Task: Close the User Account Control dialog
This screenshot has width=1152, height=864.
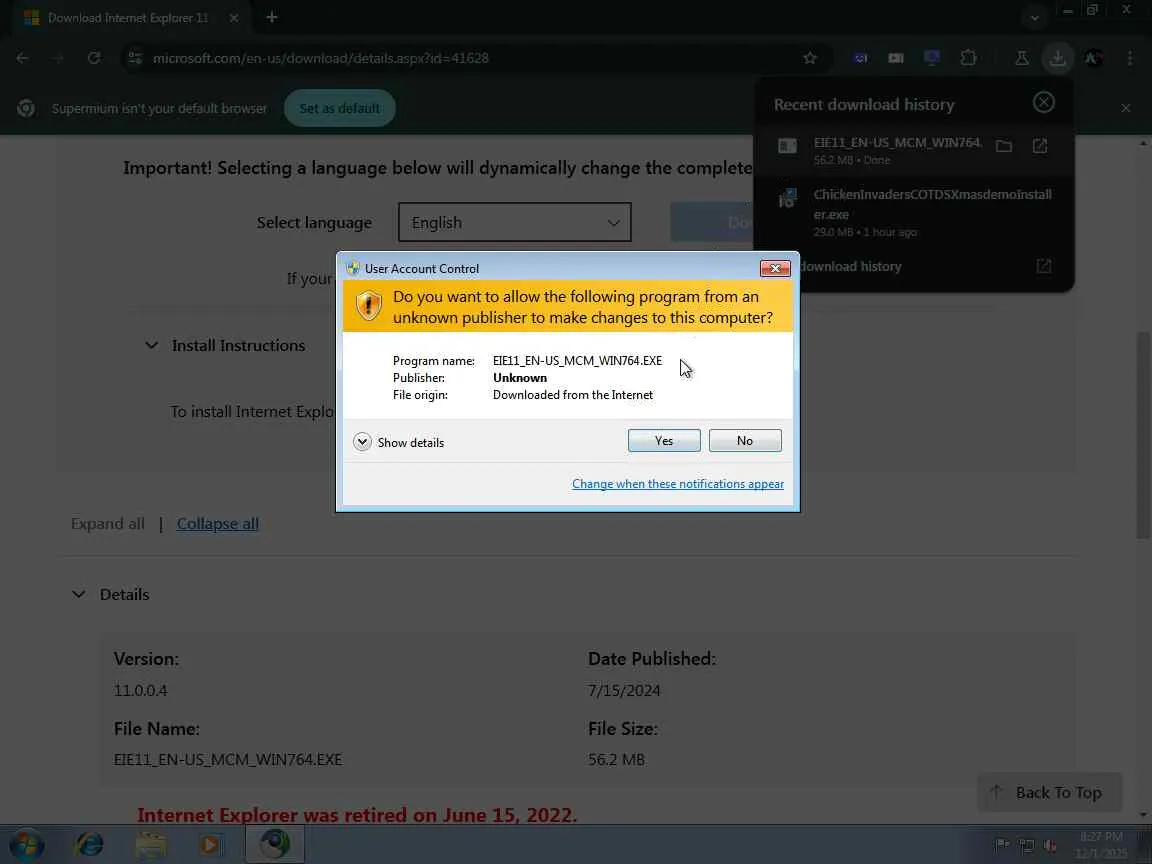Action: click(x=775, y=268)
